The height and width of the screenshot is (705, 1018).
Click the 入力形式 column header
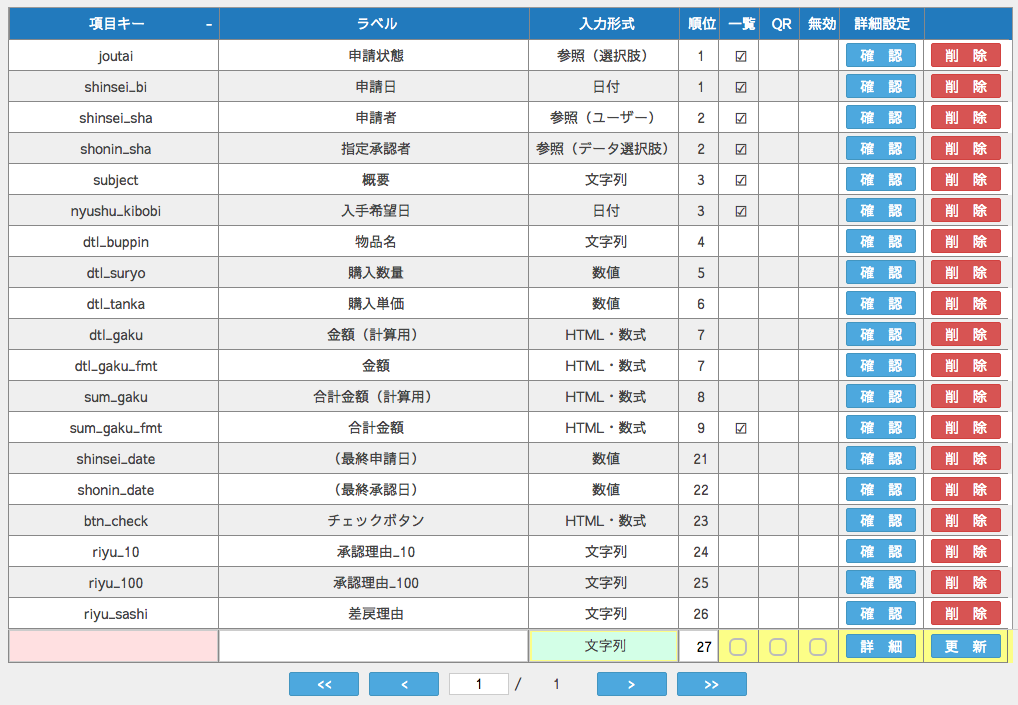(604, 24)
